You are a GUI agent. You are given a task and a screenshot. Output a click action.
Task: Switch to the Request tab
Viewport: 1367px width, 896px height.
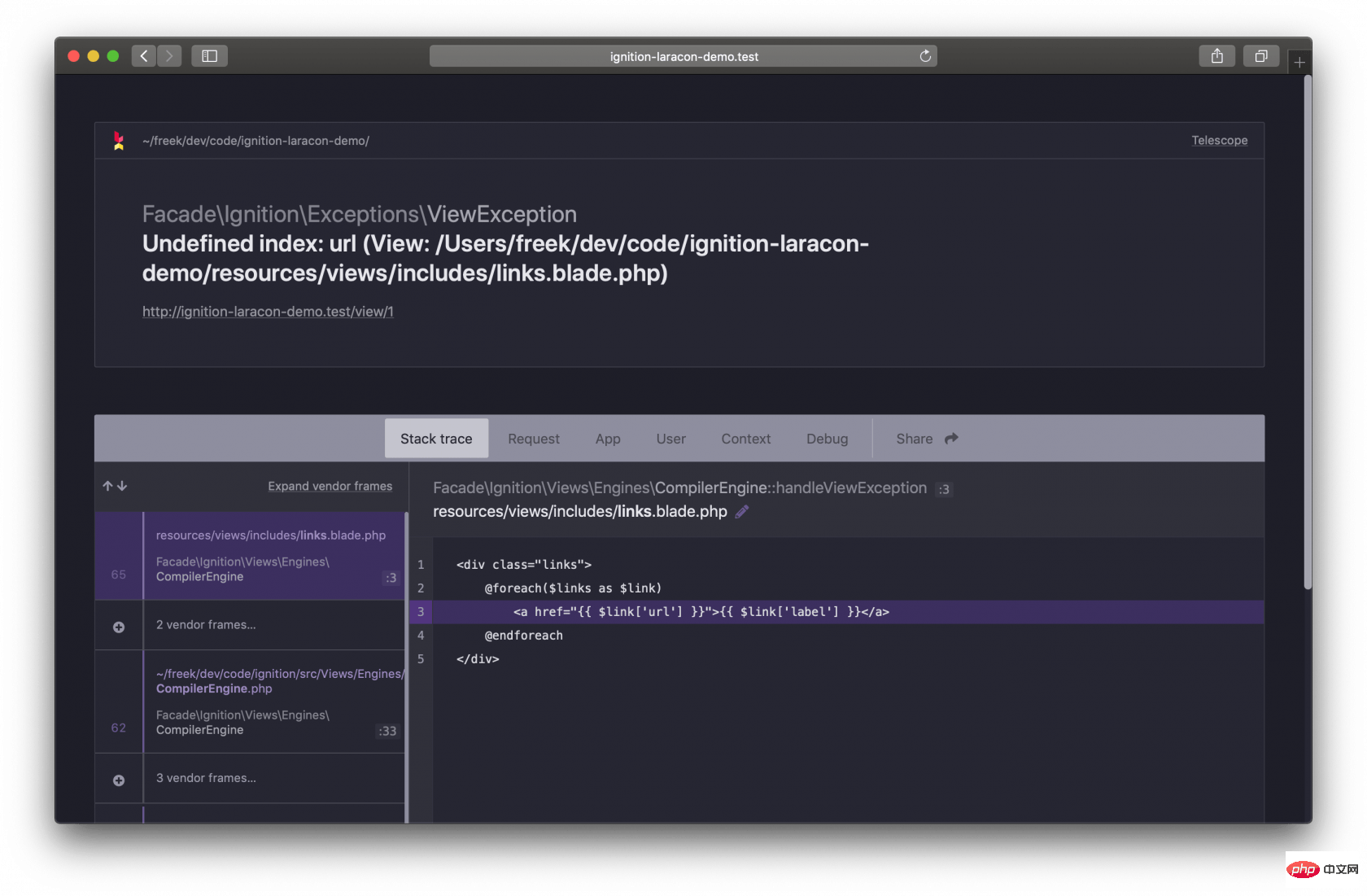click(x=534, y=439)
